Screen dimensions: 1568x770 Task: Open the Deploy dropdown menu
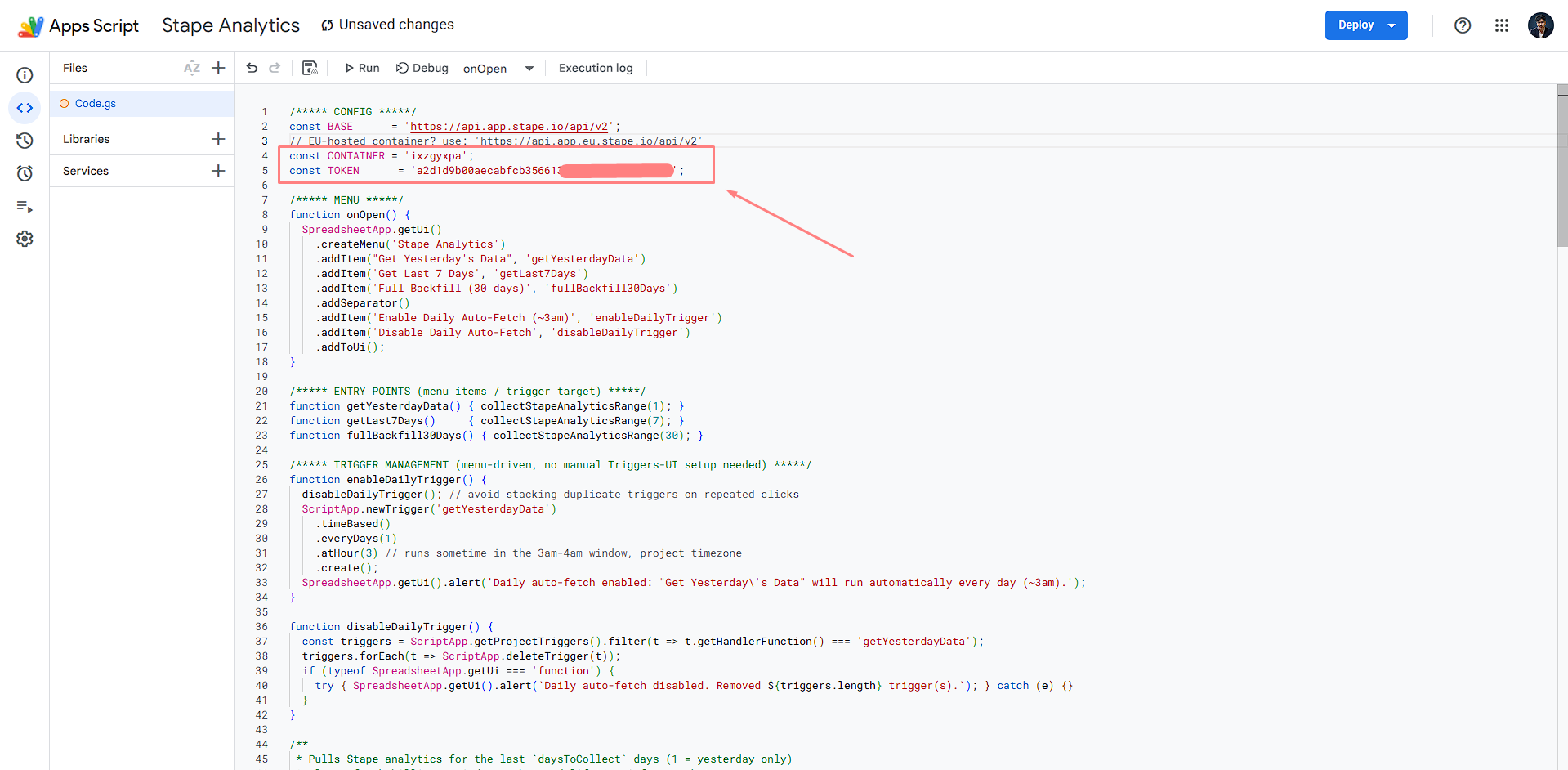[1366, 25]
